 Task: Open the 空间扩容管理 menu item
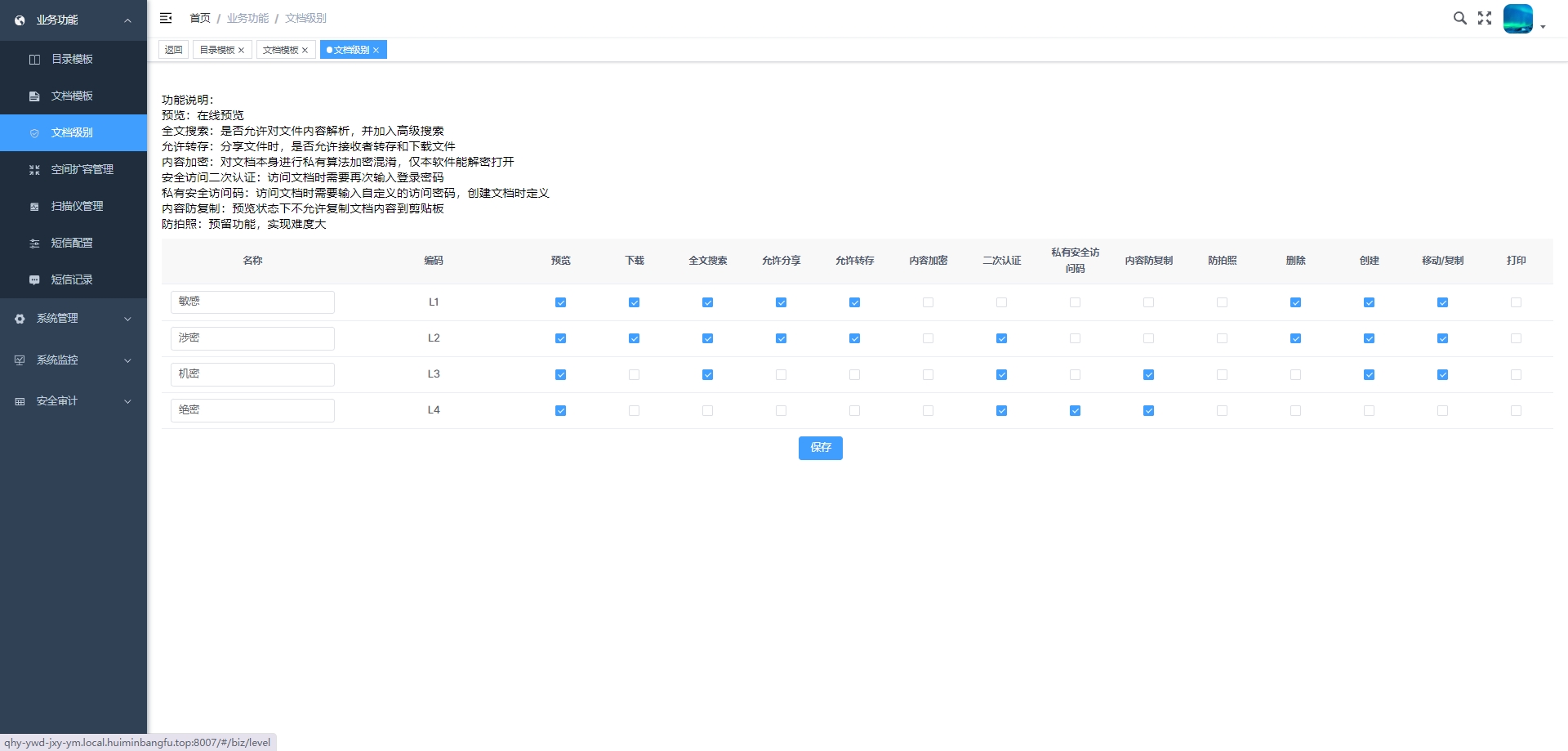[73, 170]
